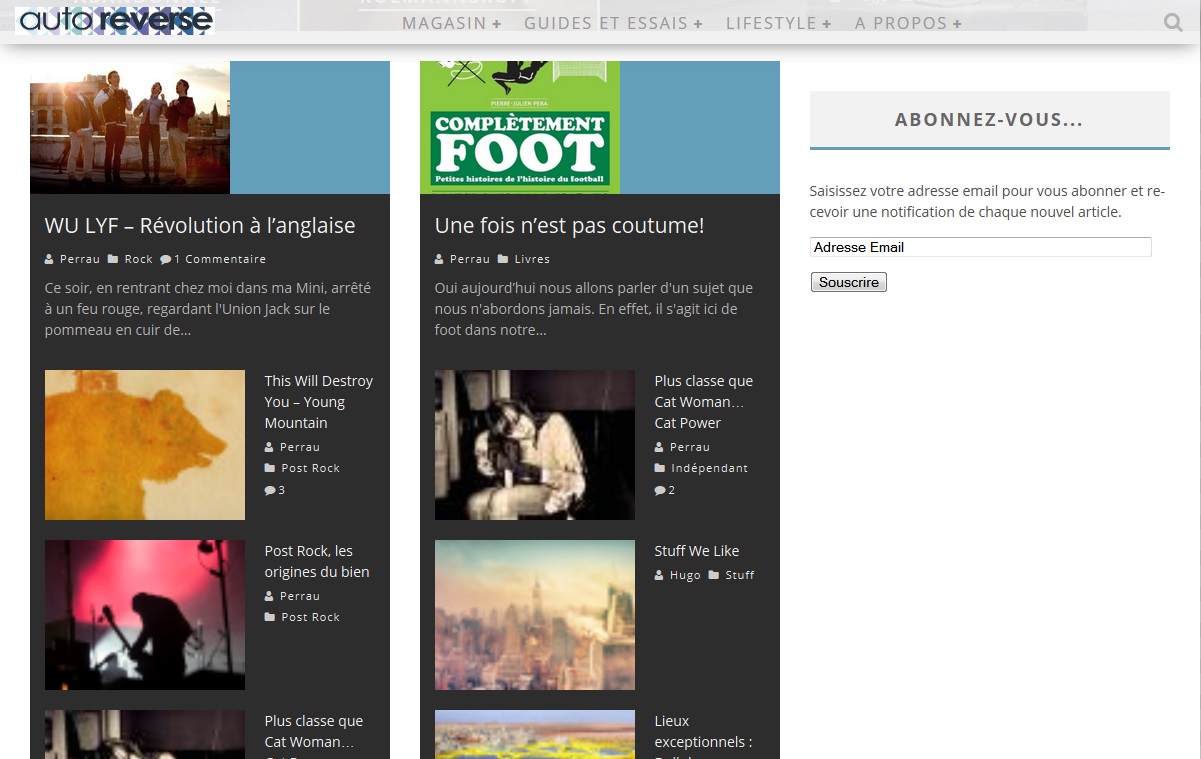
Task: Expand the Lifestyle menu
Action: [x=778, y=23]
